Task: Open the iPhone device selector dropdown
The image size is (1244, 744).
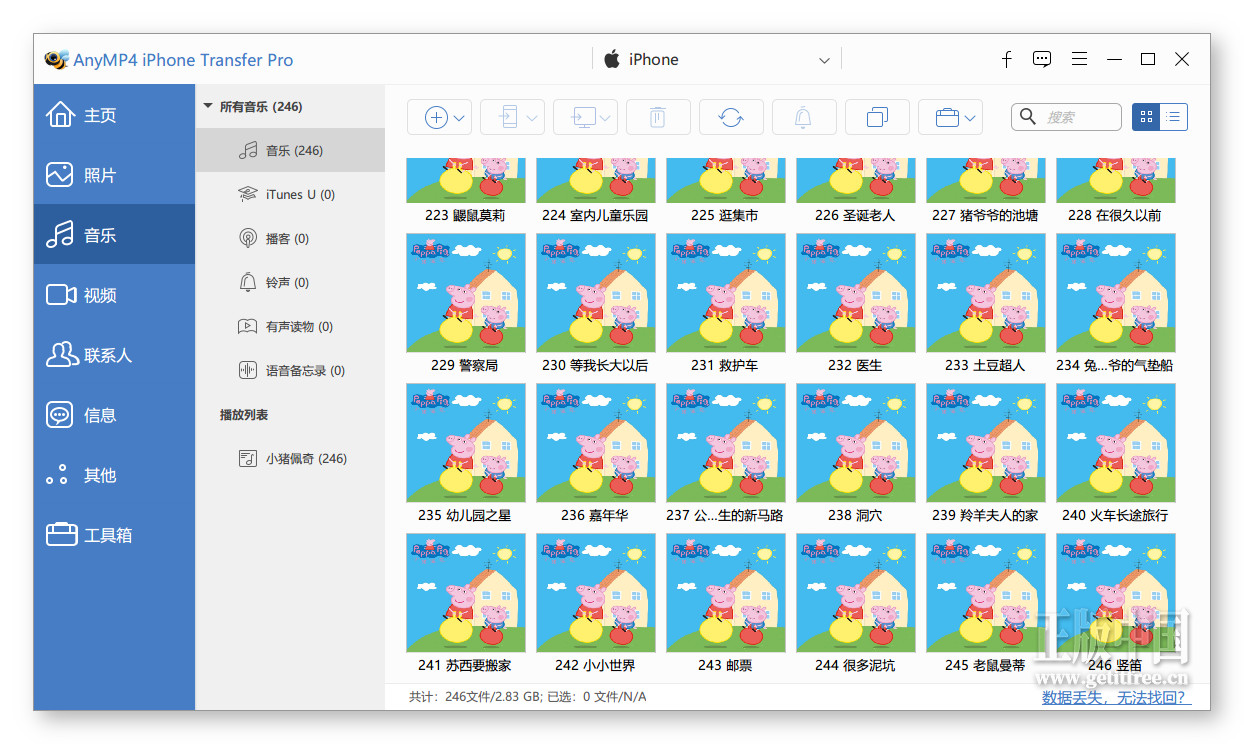Action: [x=716, y=60]
